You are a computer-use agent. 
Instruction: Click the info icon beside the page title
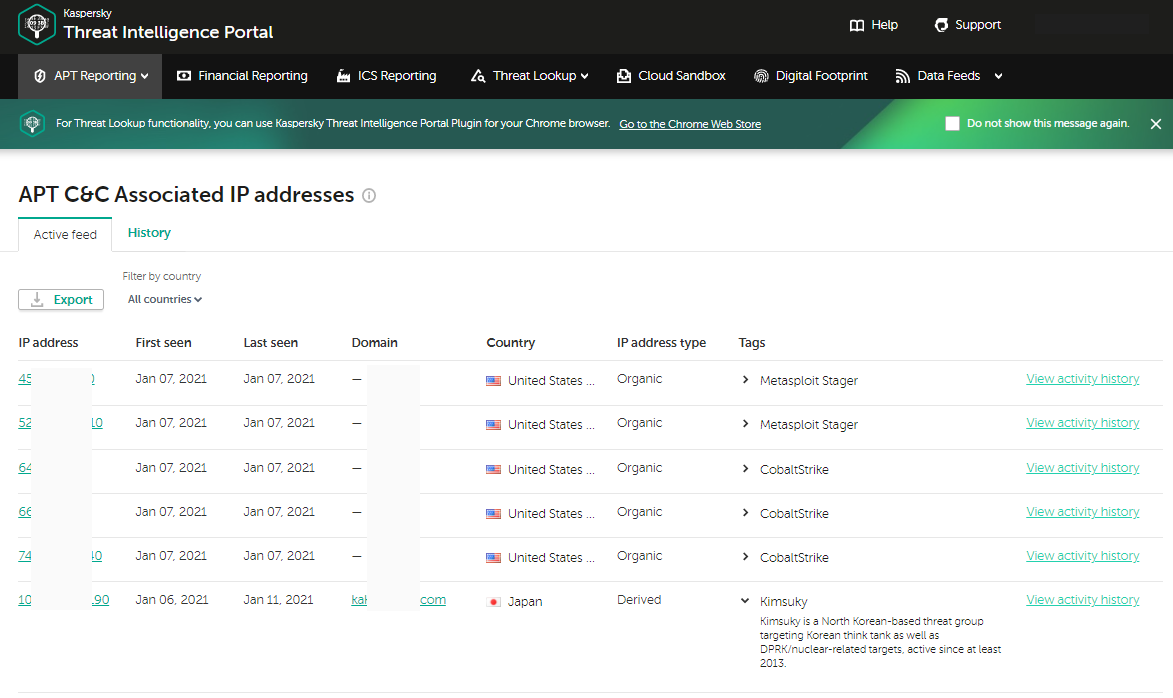click(x=369, y=195)
